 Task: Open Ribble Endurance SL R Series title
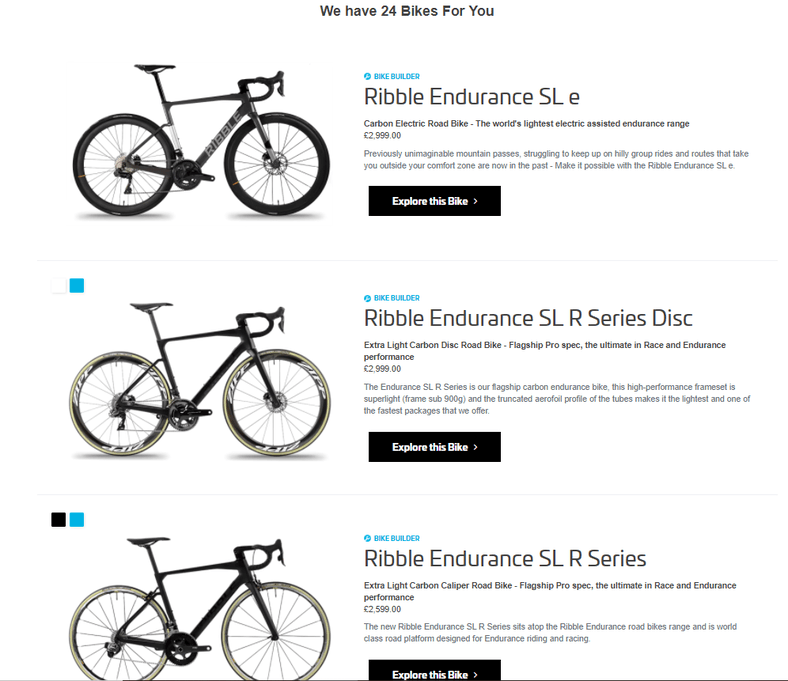(x=505, y=559)
